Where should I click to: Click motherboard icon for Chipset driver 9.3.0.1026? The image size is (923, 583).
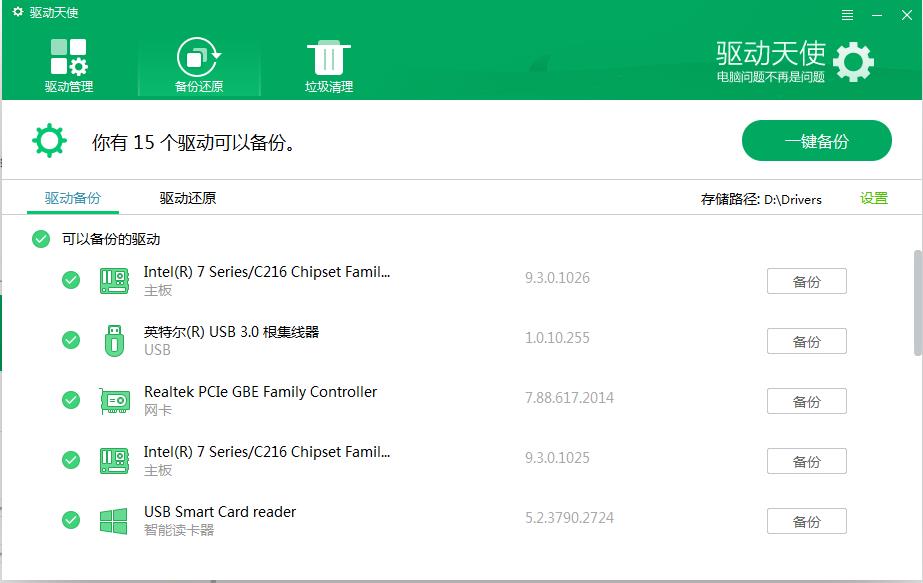pos(114,281)
